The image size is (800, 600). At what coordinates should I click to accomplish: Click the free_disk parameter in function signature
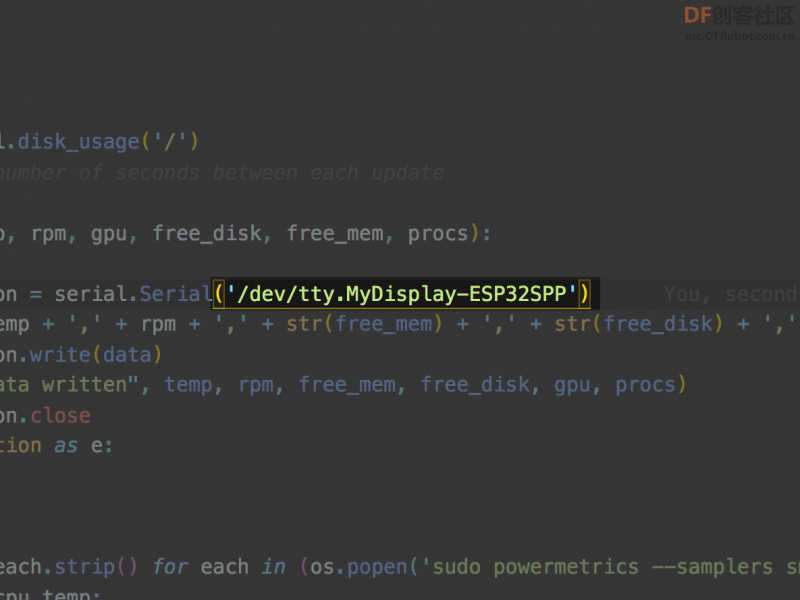[x=207, y=234]
